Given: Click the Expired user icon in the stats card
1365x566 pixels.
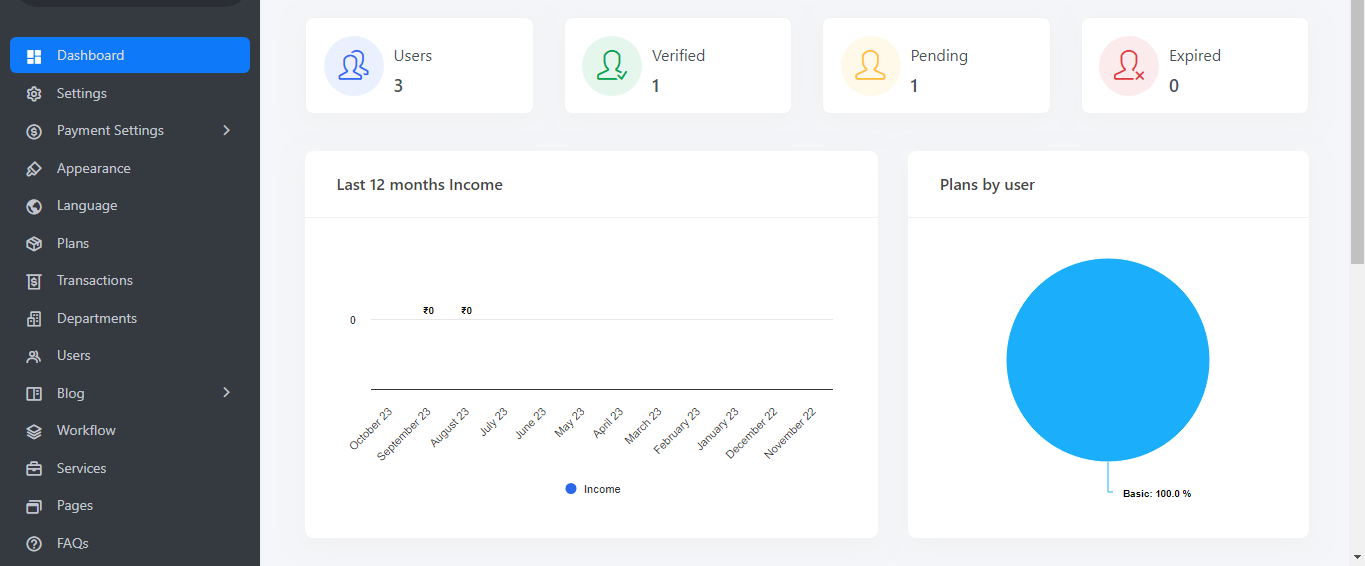Looking at the screenshot, I should [x=1129, y=66].
